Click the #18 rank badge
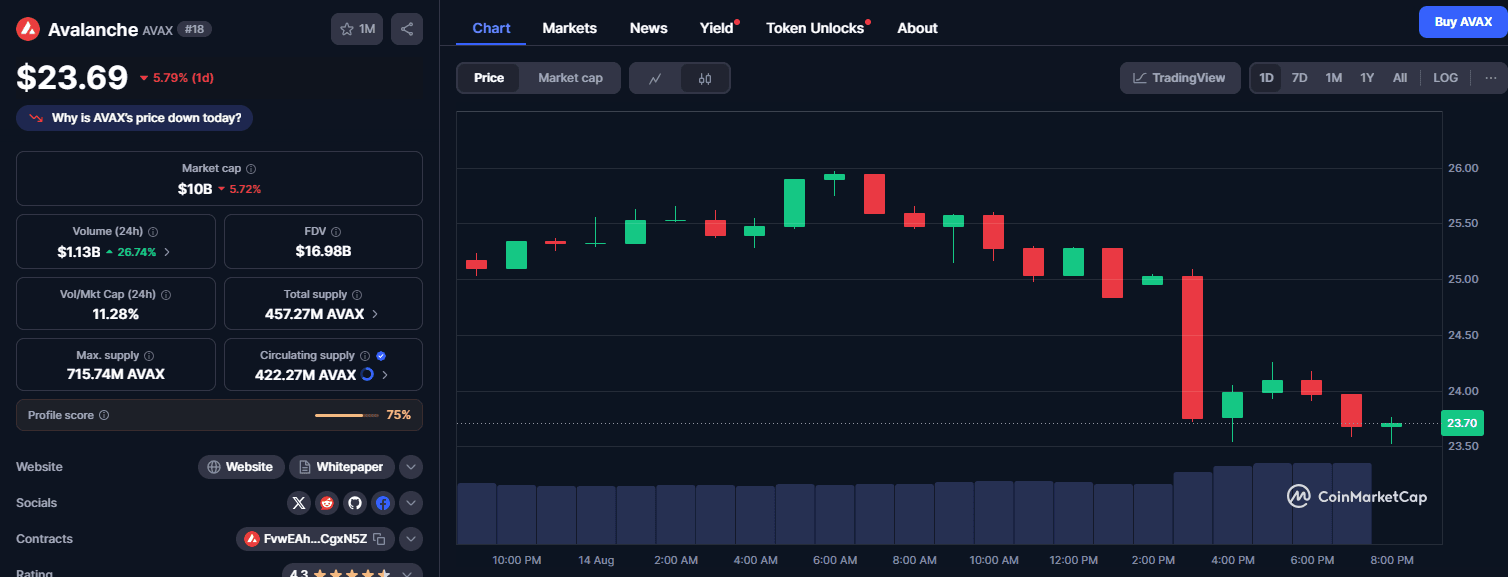Viewport: 1508px width, 577px height. [194, 29]
